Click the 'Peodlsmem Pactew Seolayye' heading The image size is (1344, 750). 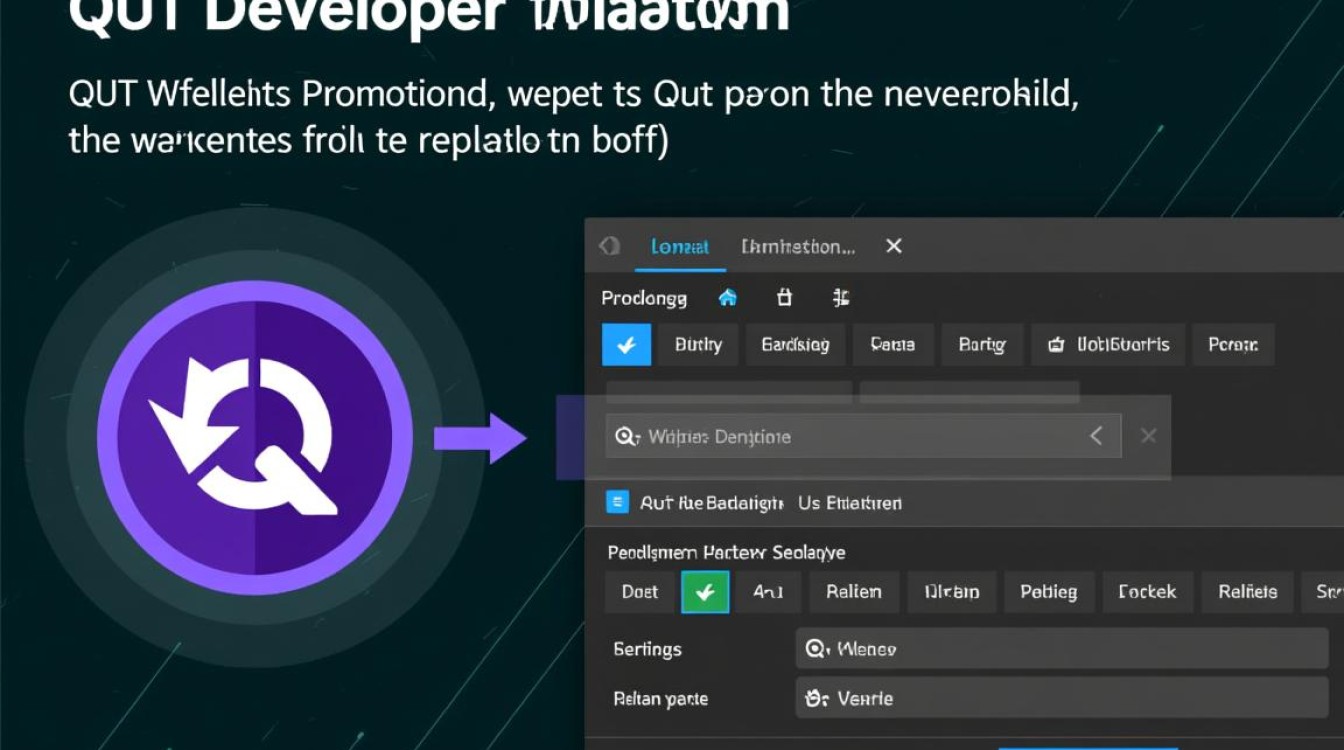(727, 552)
